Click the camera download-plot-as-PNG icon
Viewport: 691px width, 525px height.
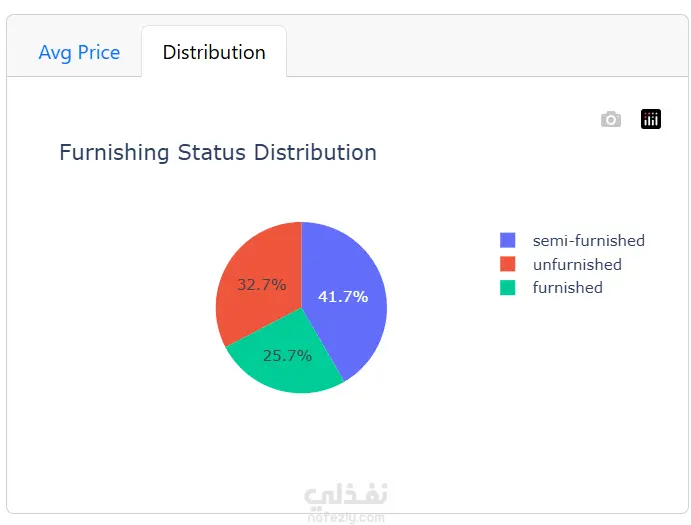coord(611,120)
